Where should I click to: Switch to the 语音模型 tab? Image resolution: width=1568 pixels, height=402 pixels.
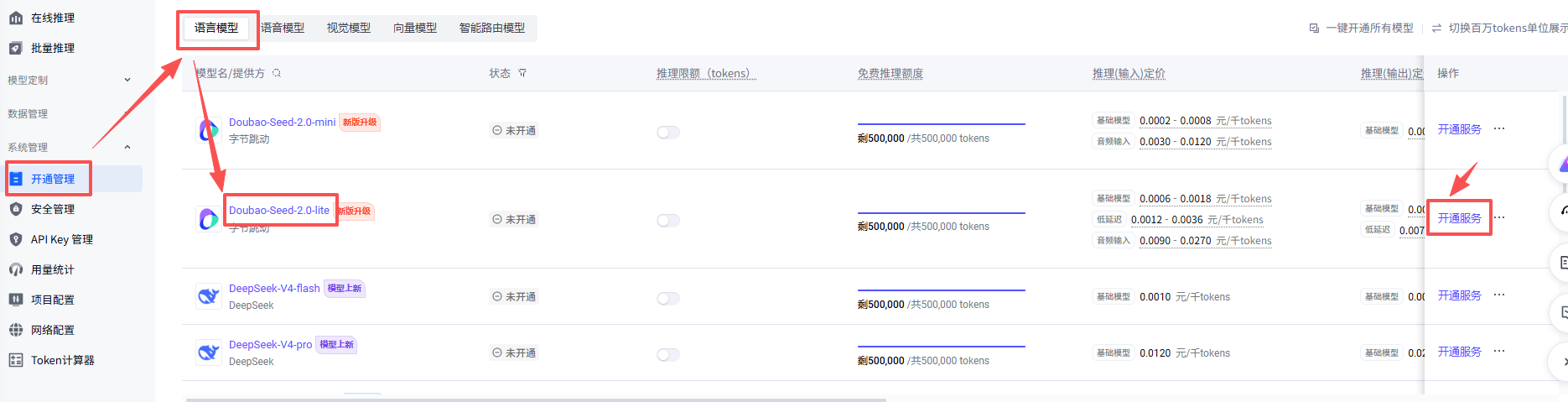283,28
